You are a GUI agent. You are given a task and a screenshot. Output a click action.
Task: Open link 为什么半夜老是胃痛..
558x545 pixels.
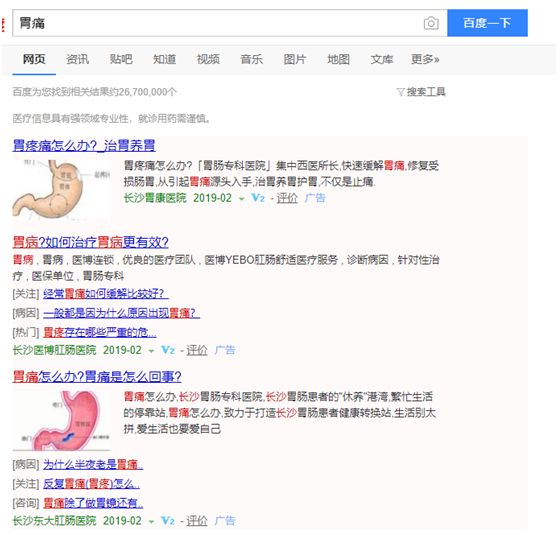tap(93, 465)
